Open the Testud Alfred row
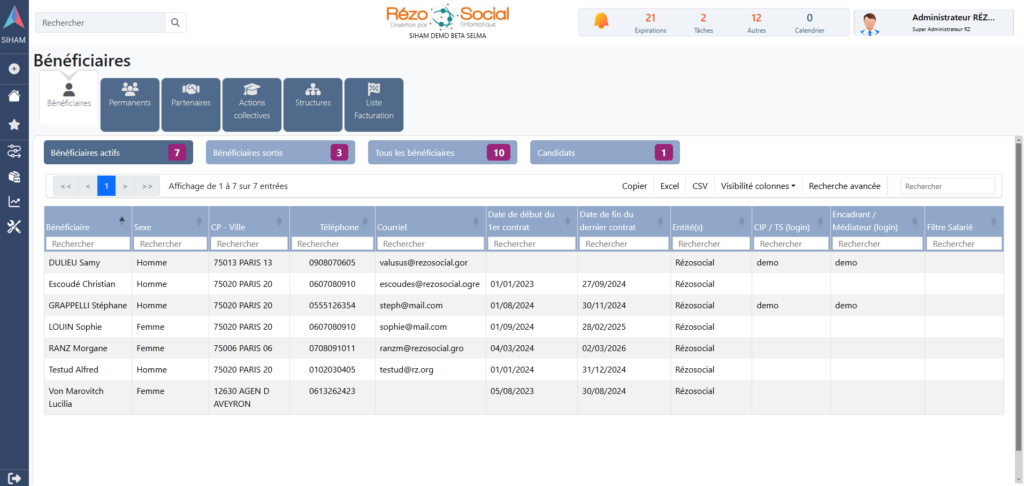Viewport: 1024px width, 486px height. pyautogui.click(x=524, y=369)
